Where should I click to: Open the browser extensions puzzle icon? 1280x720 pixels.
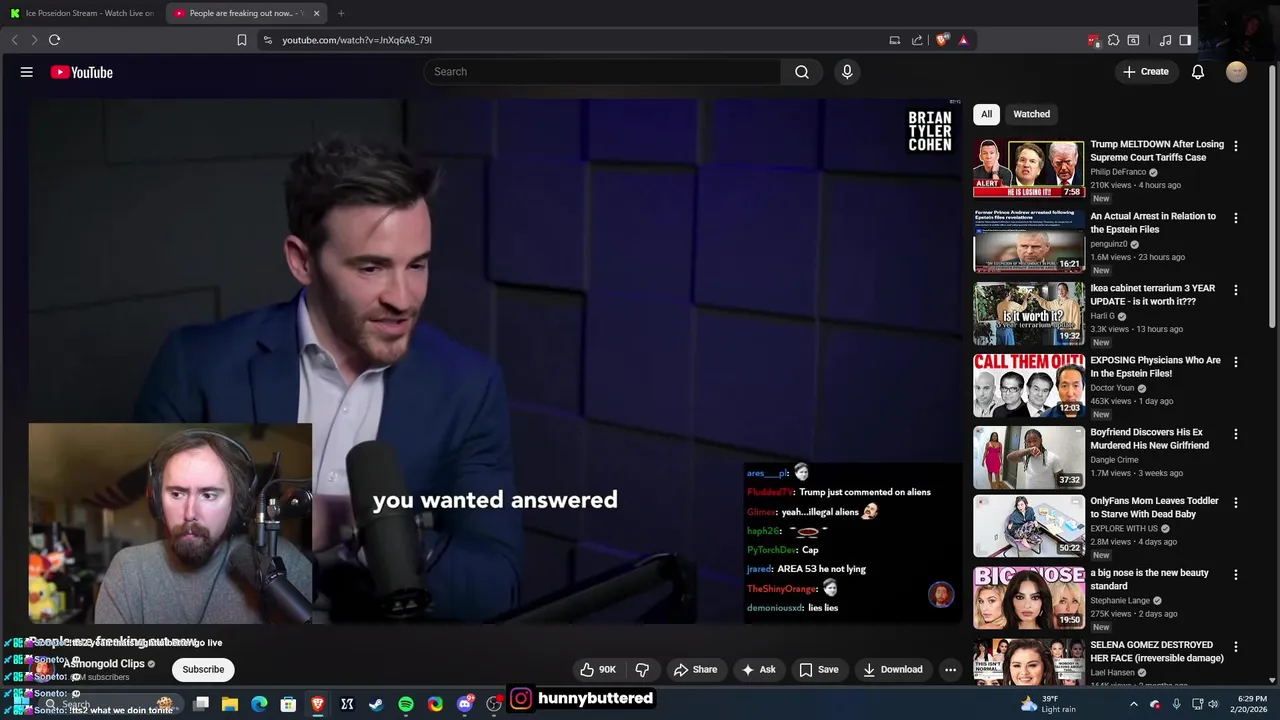(1113, 40)
